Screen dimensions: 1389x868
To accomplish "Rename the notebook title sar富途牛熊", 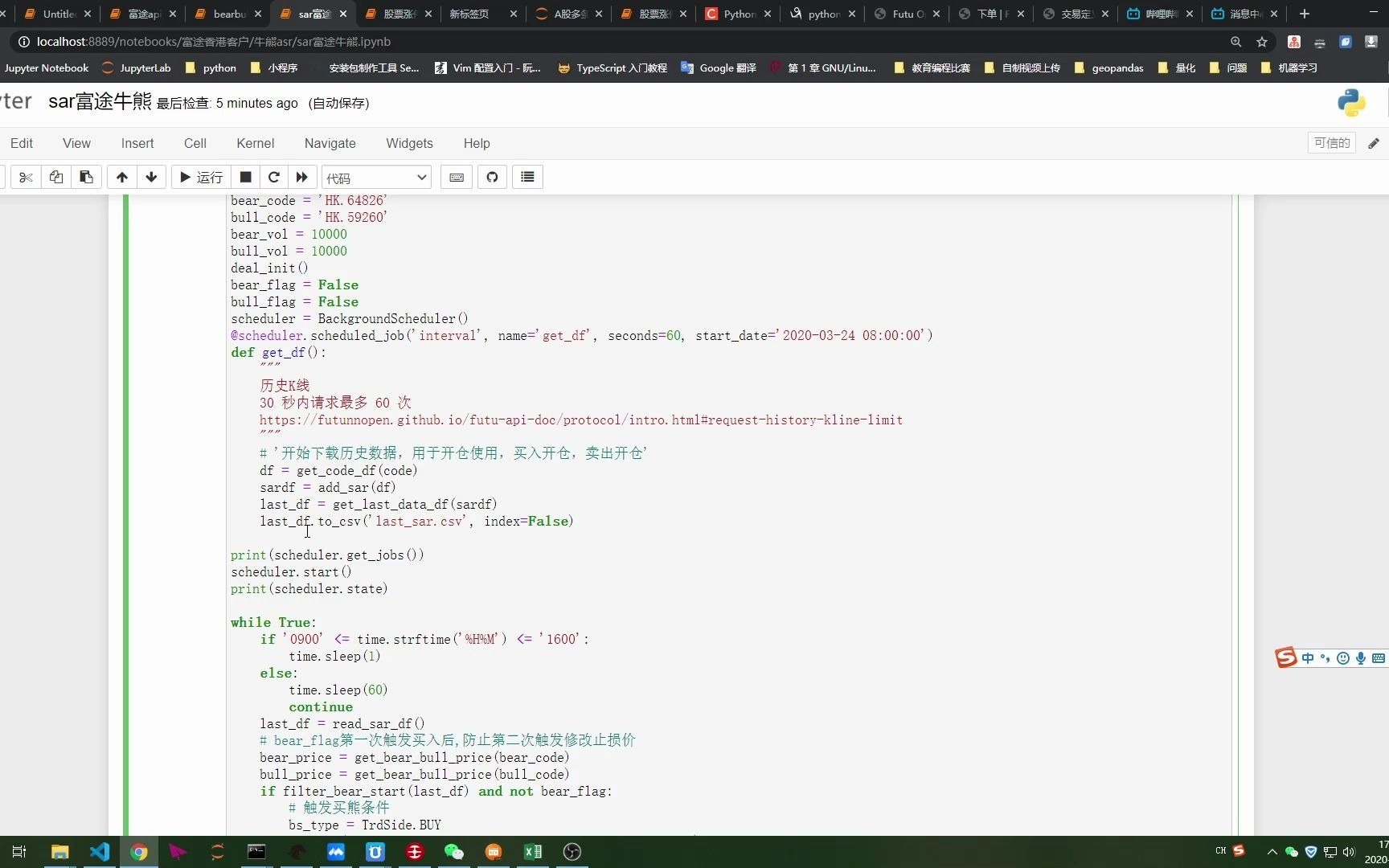I will coord(99,102).
